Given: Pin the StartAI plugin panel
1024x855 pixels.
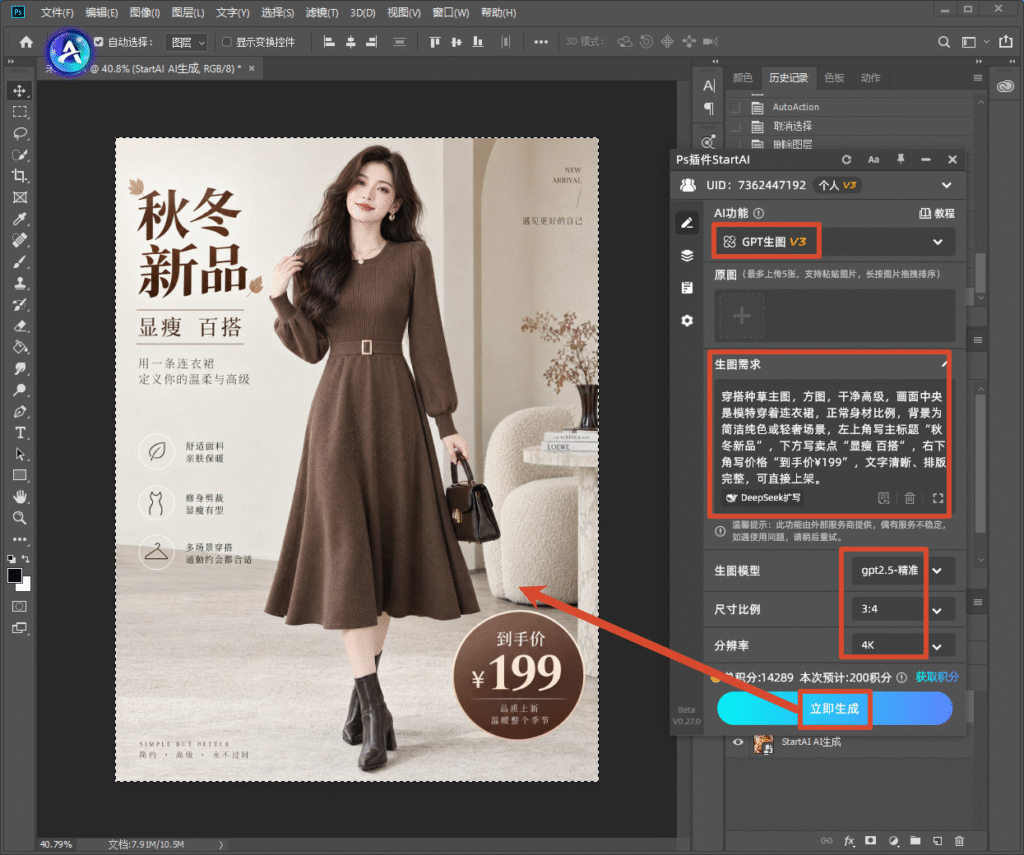Looking at the screenshot, I should click(901, 159).
